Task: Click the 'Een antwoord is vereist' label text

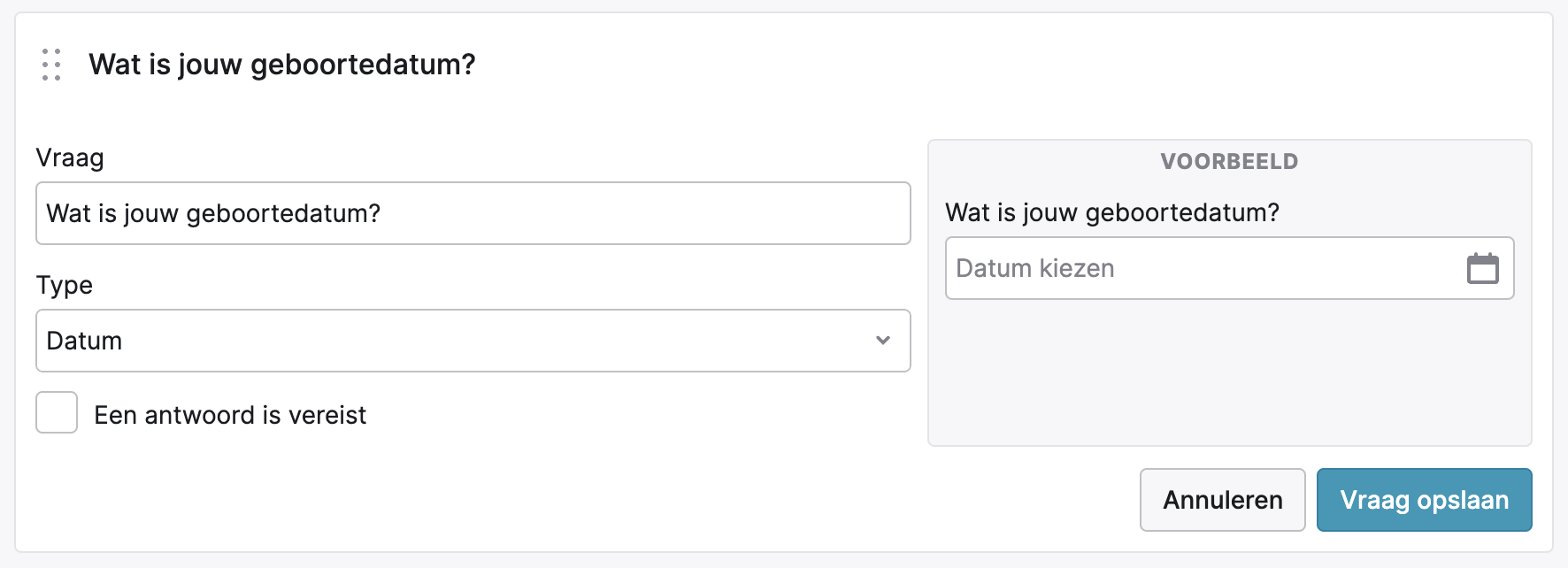Action: pos(230,415)
